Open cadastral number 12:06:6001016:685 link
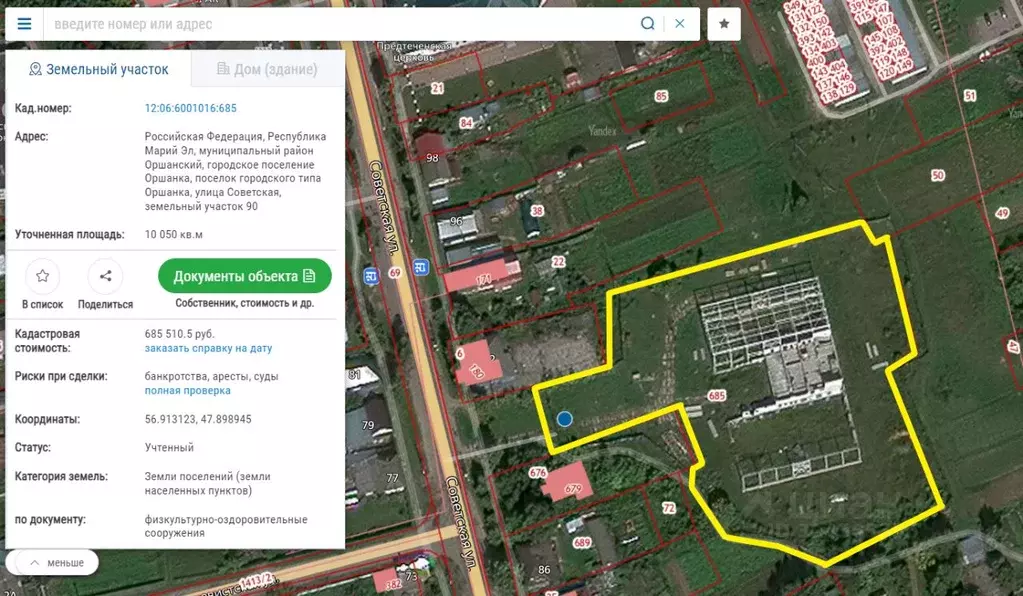 [191, 108]
